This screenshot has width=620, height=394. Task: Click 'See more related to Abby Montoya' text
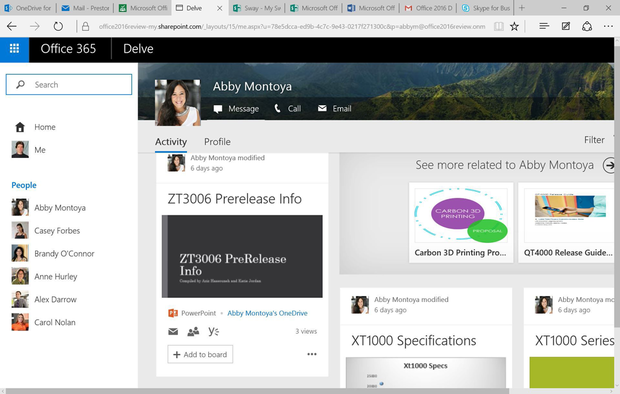click(x=505, y=165)
